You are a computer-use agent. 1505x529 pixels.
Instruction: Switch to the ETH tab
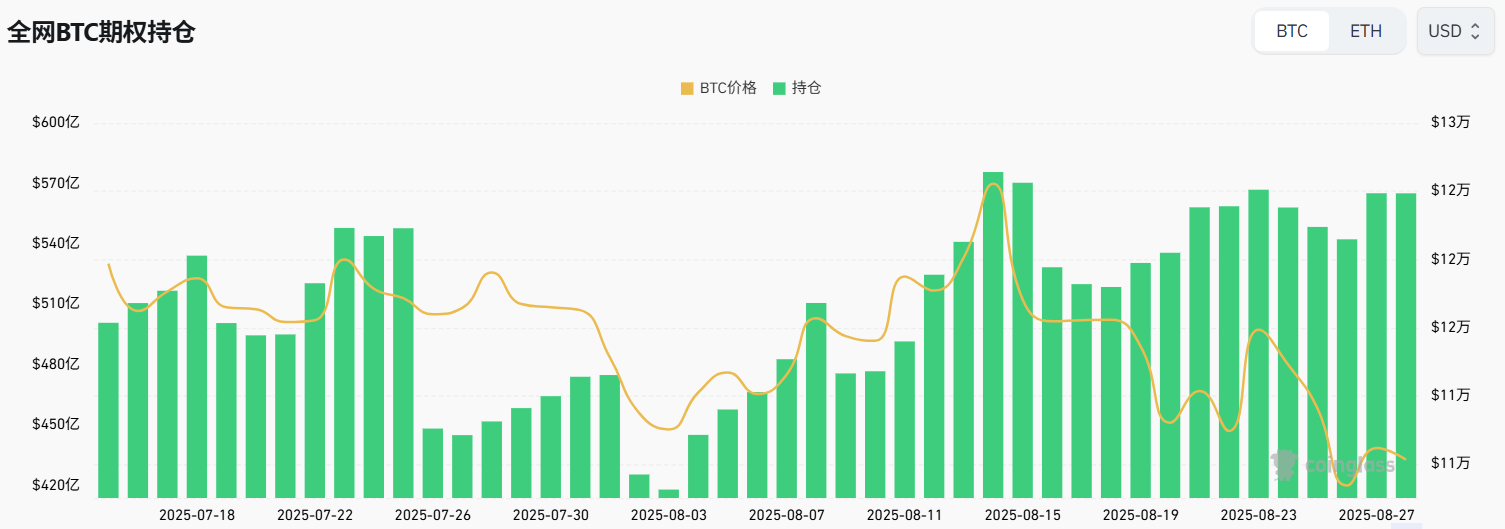click(x=1366, y=31)
